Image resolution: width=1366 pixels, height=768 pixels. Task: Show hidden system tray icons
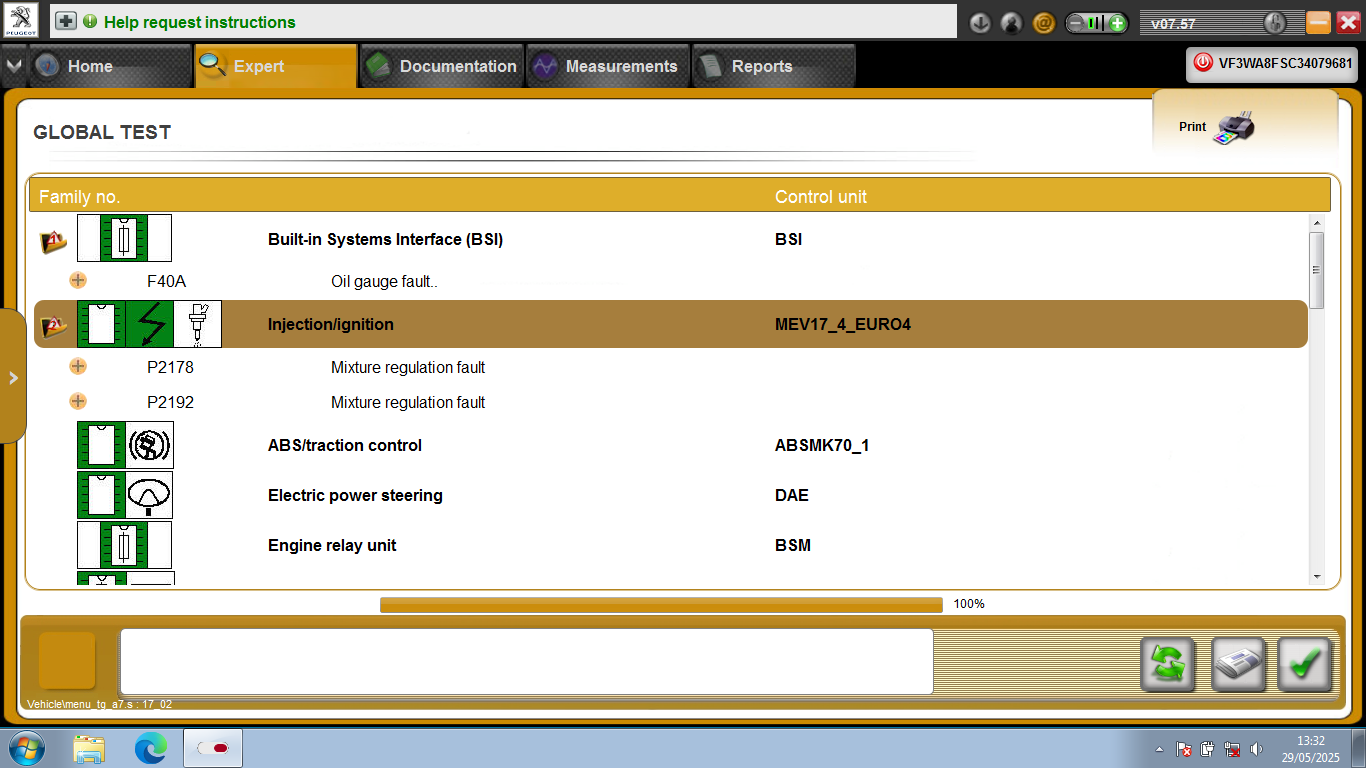tap(1159, 749)
